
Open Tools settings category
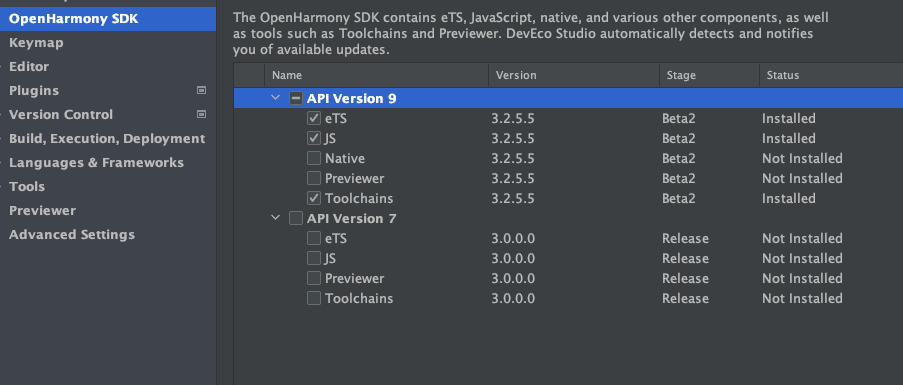[26, 186]
